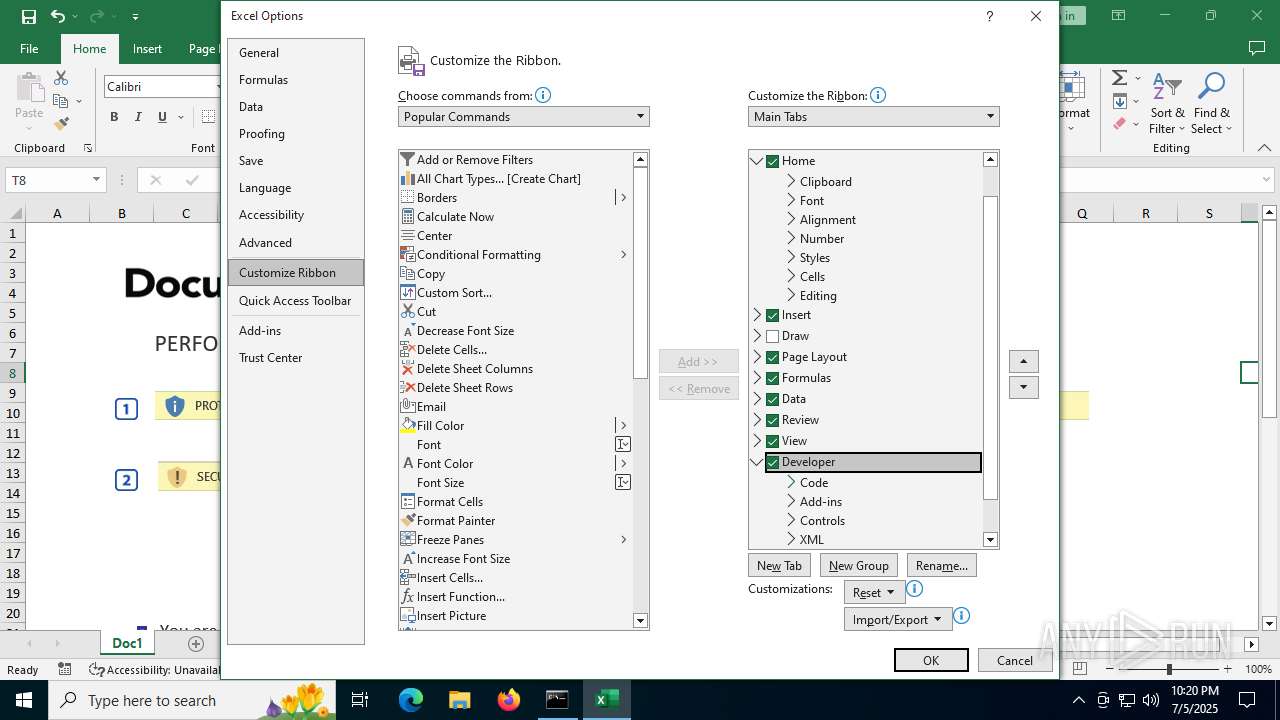Open the Windows Start menu
The image size is (1280, 720).
pyautogui.click(x=23, y=700)
